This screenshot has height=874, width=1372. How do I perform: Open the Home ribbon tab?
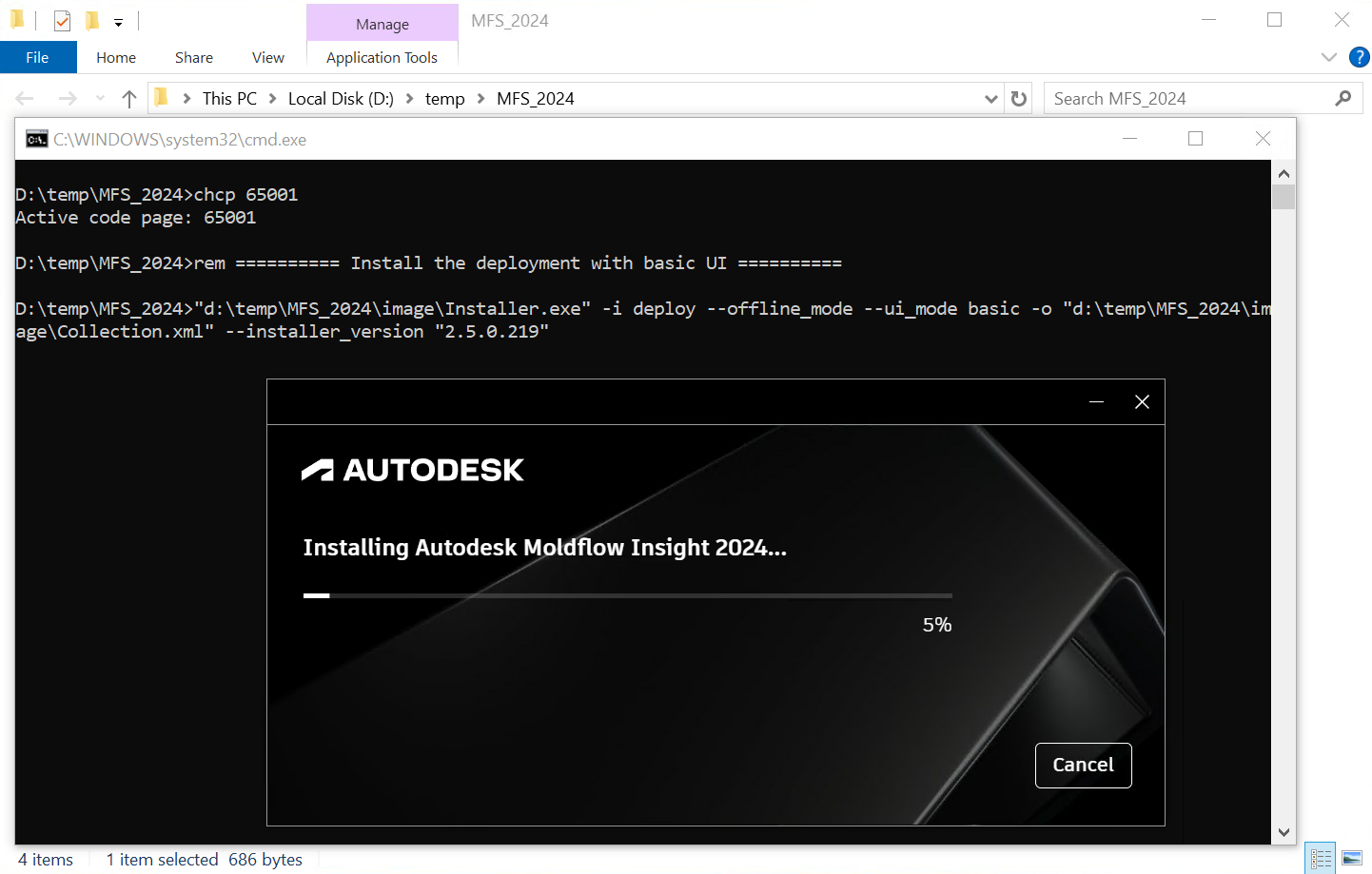(115, 57)
